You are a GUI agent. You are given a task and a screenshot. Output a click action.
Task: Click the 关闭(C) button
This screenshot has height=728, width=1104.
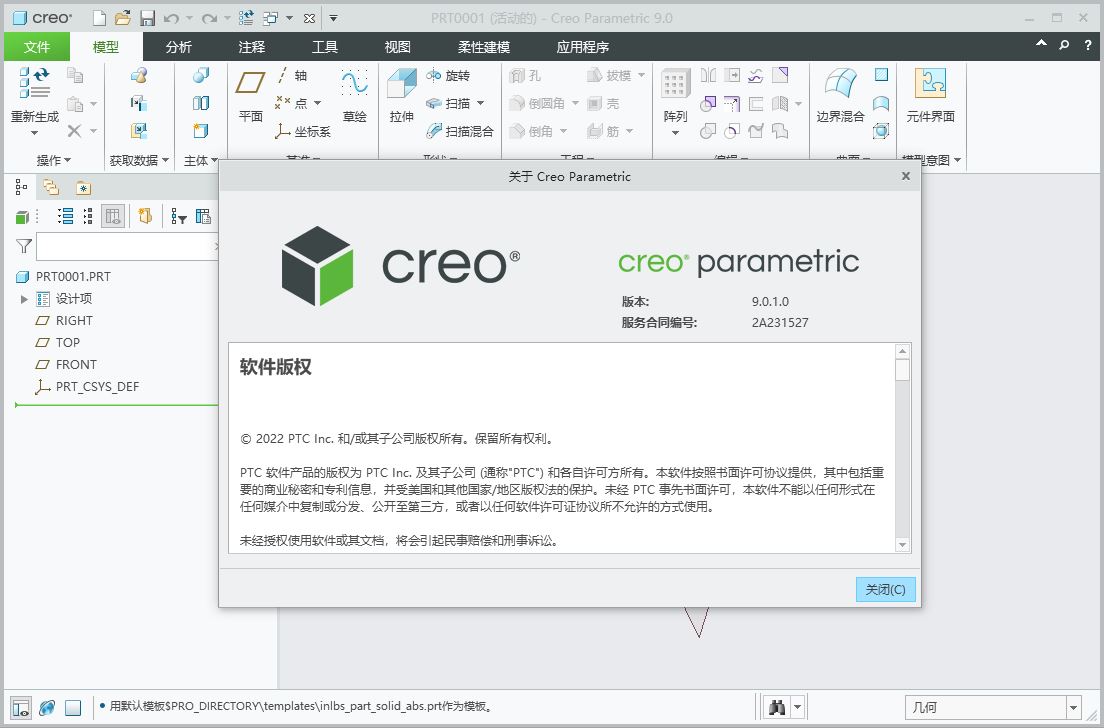(x=884, y=589)
